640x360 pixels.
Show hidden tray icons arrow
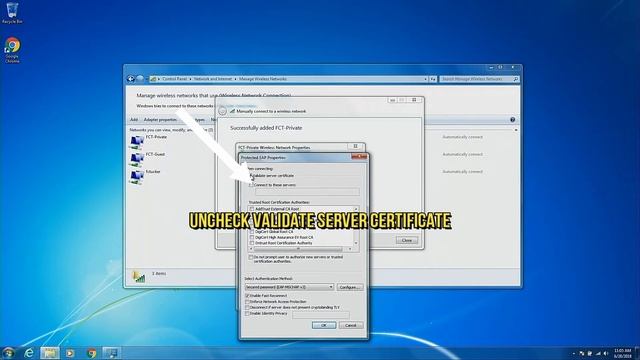[x=573, y=353]
